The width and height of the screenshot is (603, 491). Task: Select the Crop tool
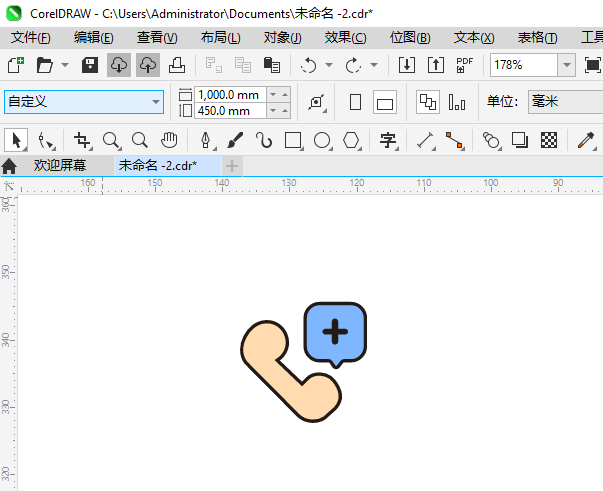coord(83,140)
